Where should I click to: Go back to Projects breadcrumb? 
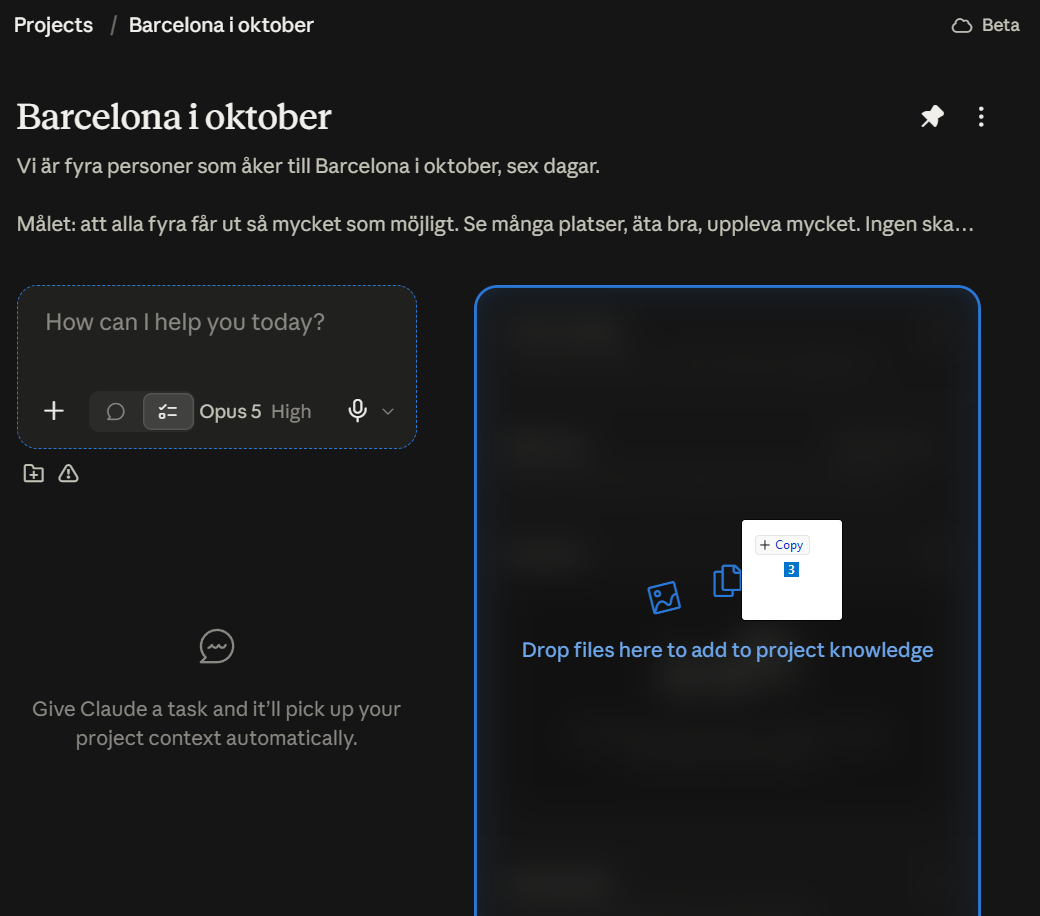click(x=53, y=25)
